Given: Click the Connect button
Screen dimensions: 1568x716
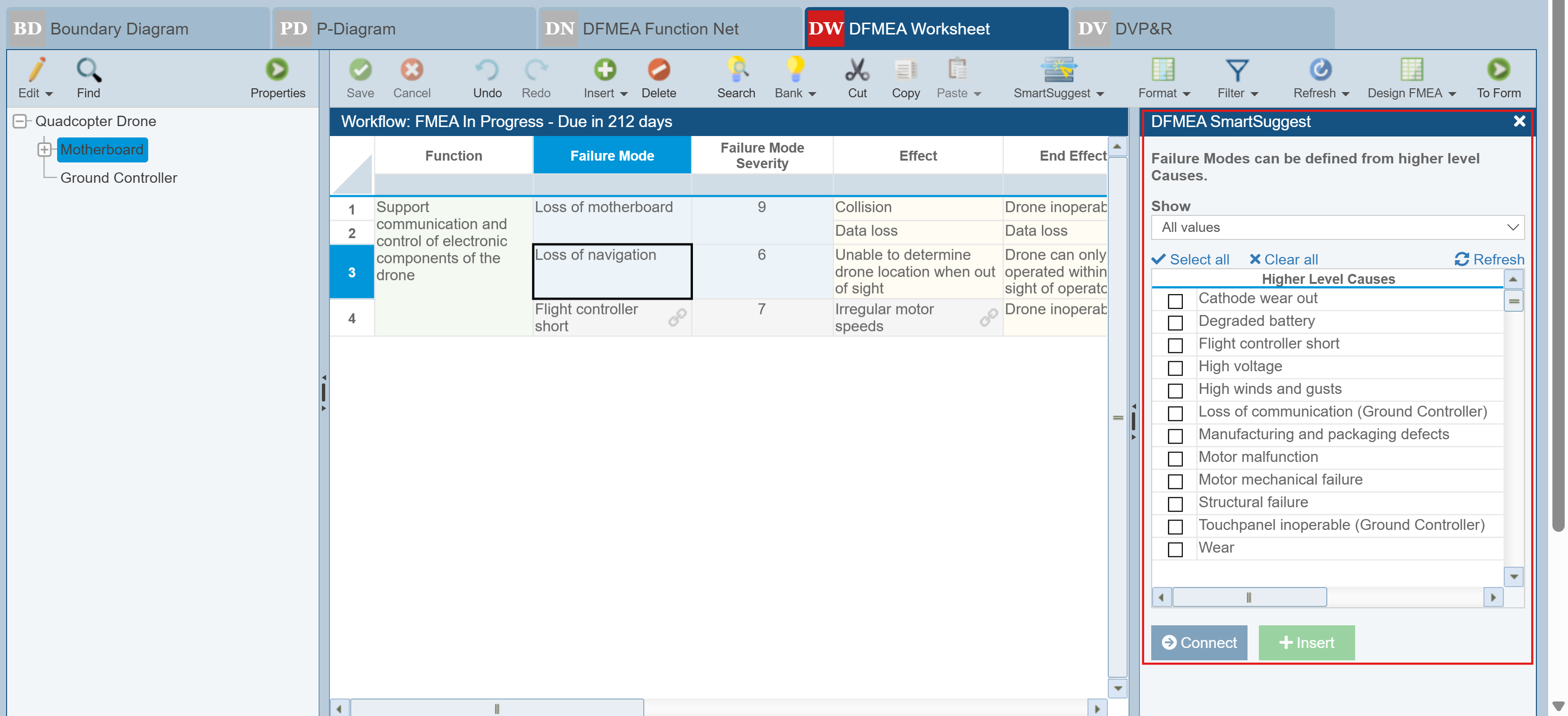Looking at the screenshot, I should coord(1198,642).
